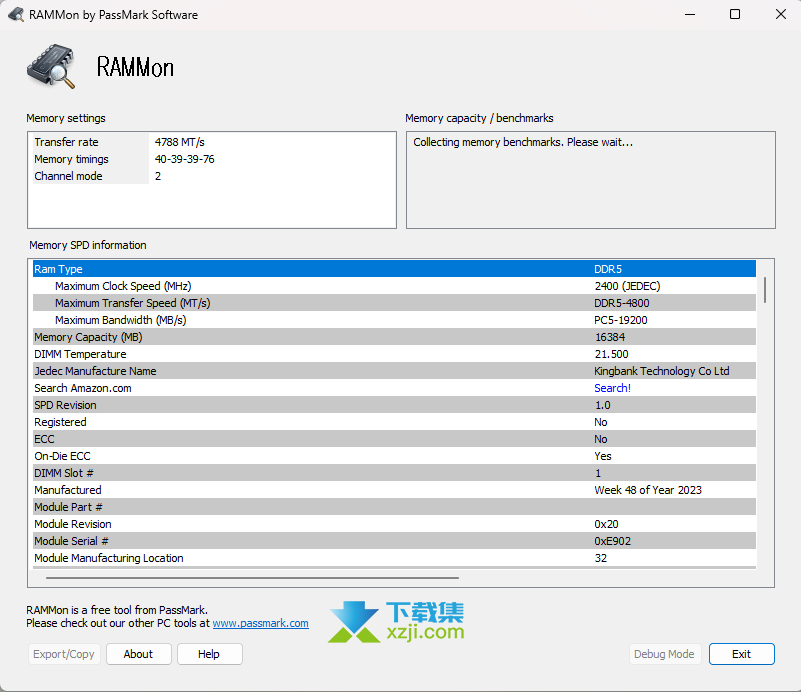Click the Channel mode label
The height and width of the screenshot is (692, 801).
68,176
